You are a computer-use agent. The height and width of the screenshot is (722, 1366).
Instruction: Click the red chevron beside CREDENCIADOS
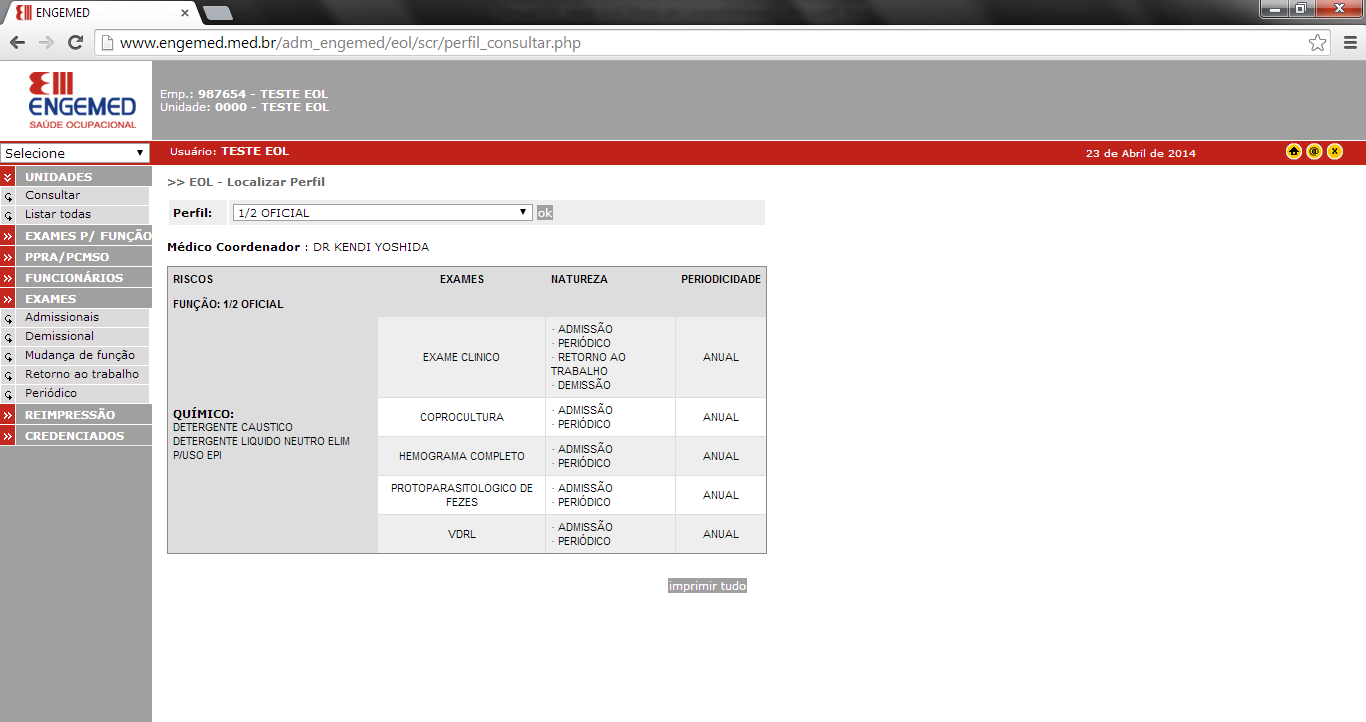[7, 436]
